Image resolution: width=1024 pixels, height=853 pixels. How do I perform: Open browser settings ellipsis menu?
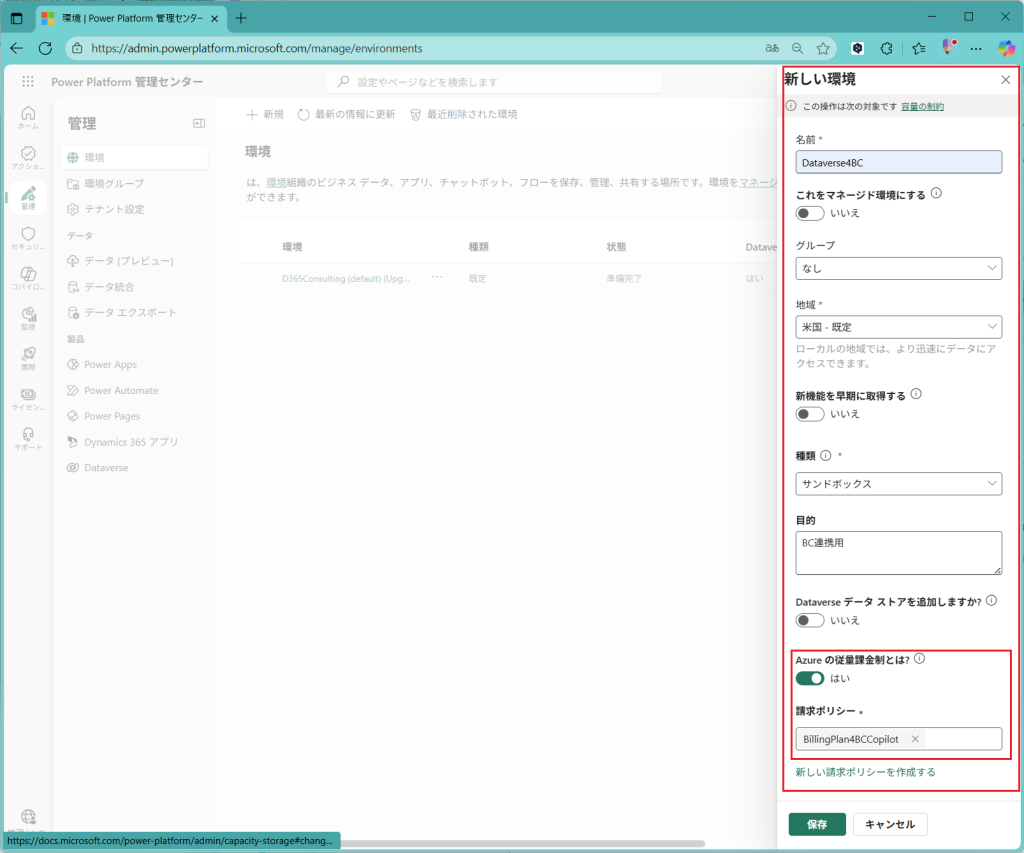pos(976,48)
